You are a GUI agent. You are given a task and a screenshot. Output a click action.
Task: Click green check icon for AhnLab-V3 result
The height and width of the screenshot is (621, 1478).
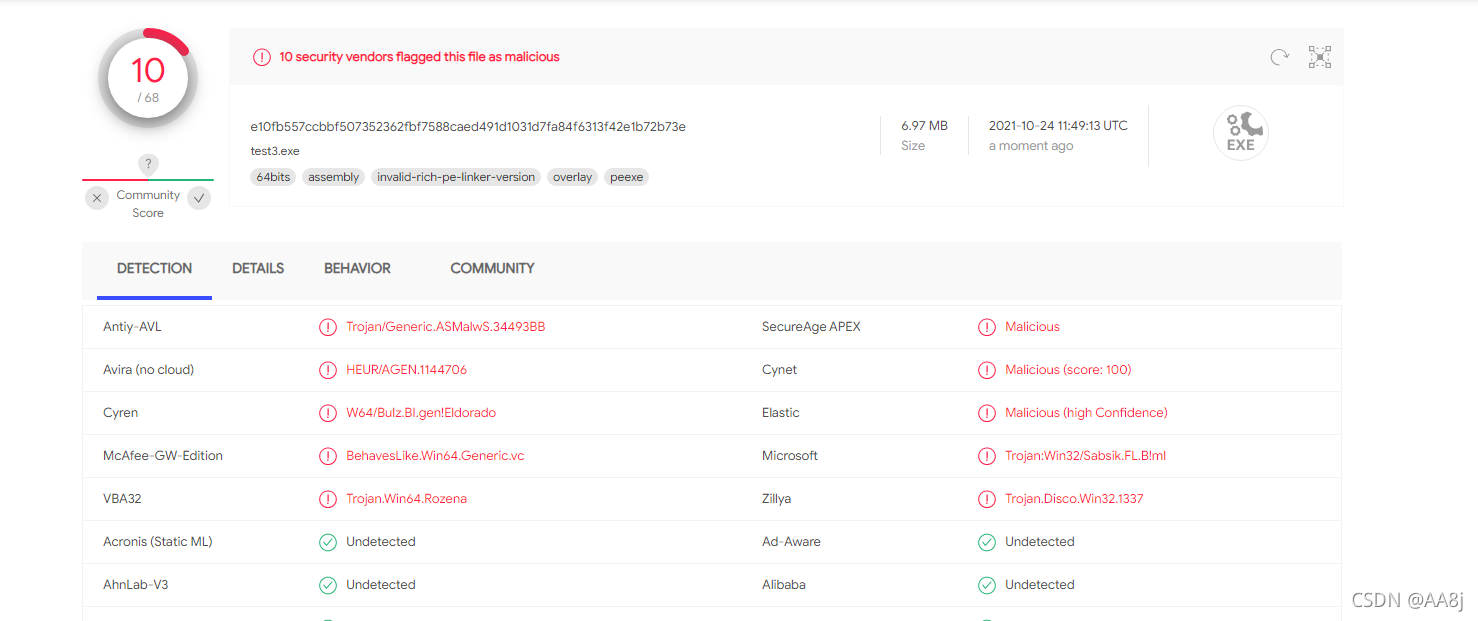tap(327, 585)
